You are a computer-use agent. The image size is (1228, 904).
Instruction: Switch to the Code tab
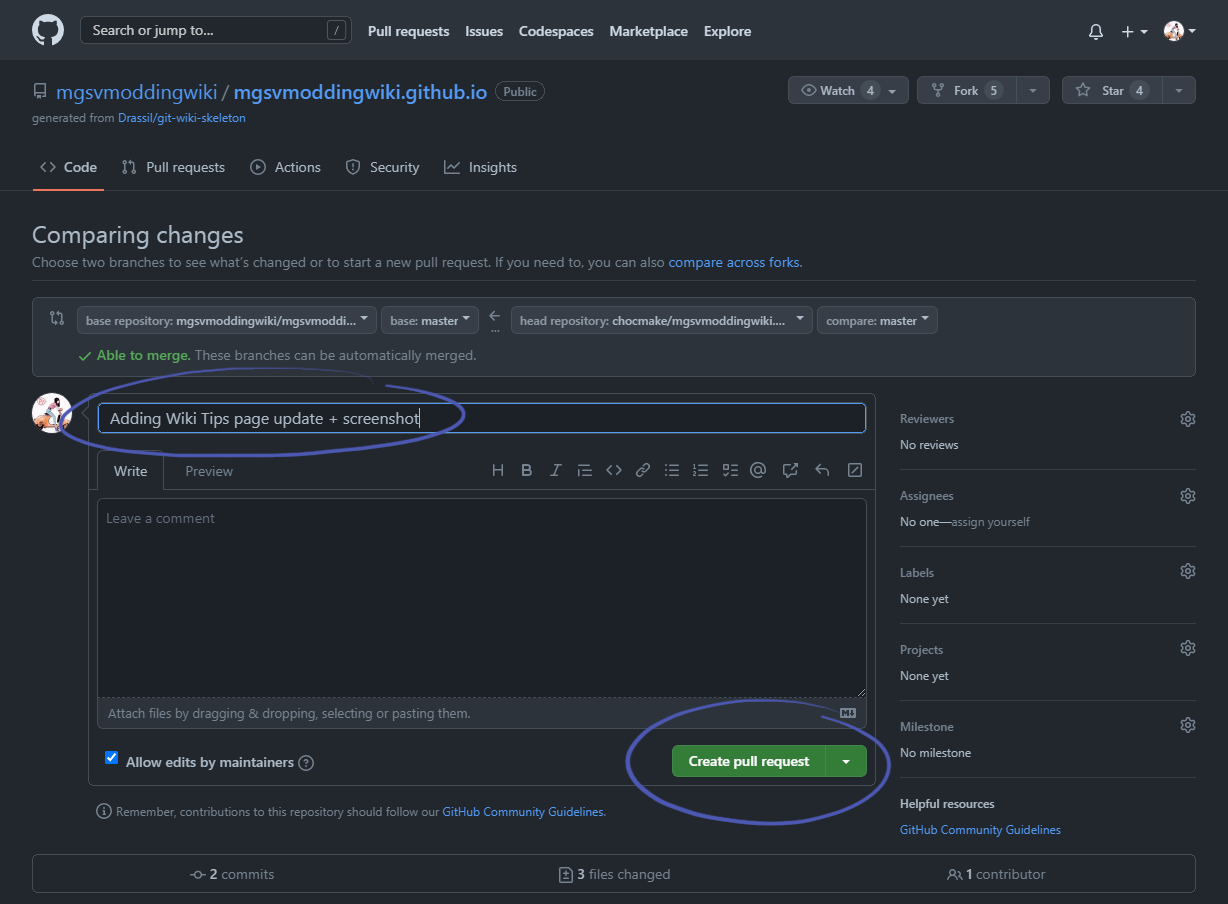pos(68,167)
